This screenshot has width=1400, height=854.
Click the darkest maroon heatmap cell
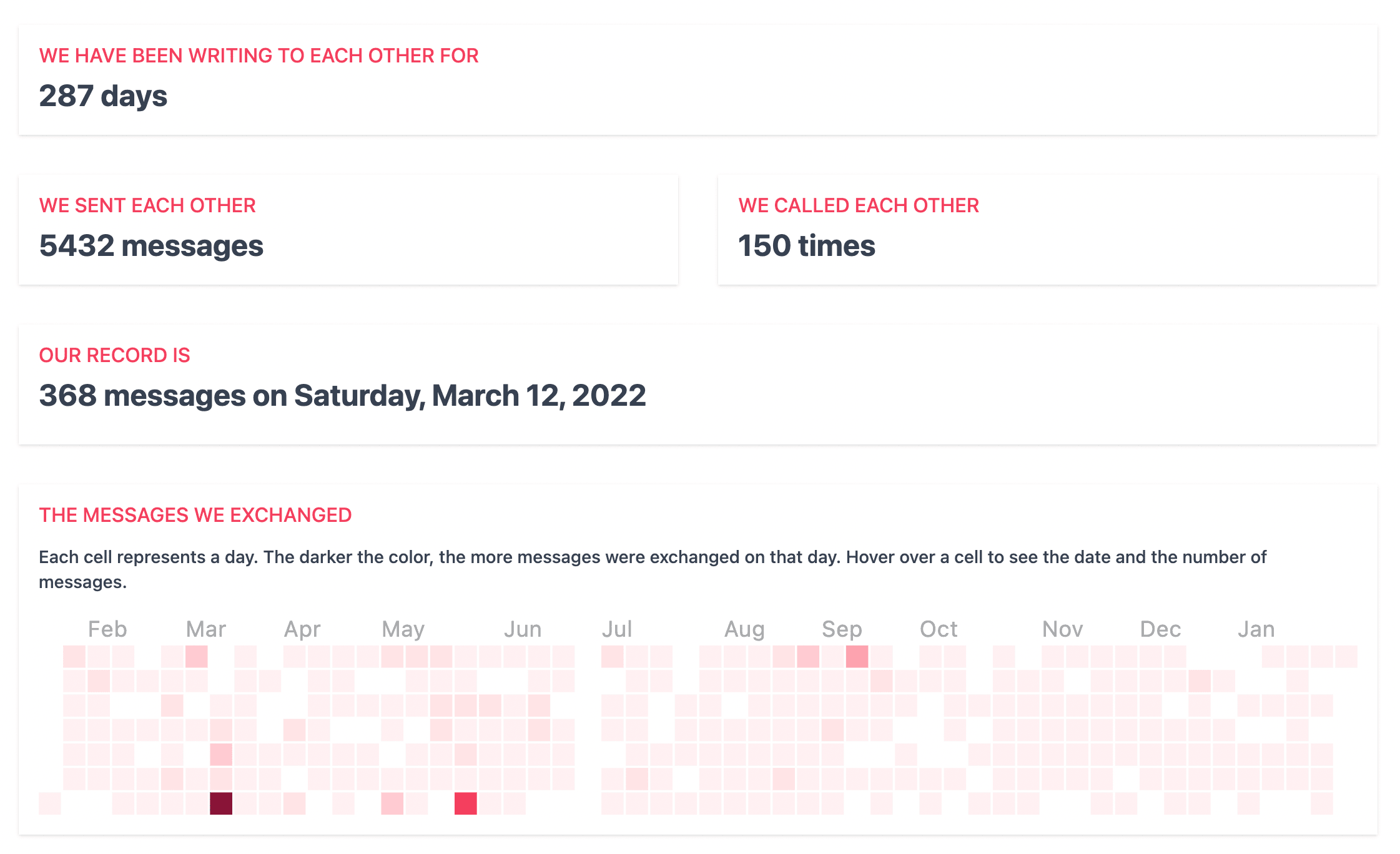pos(221,803)
